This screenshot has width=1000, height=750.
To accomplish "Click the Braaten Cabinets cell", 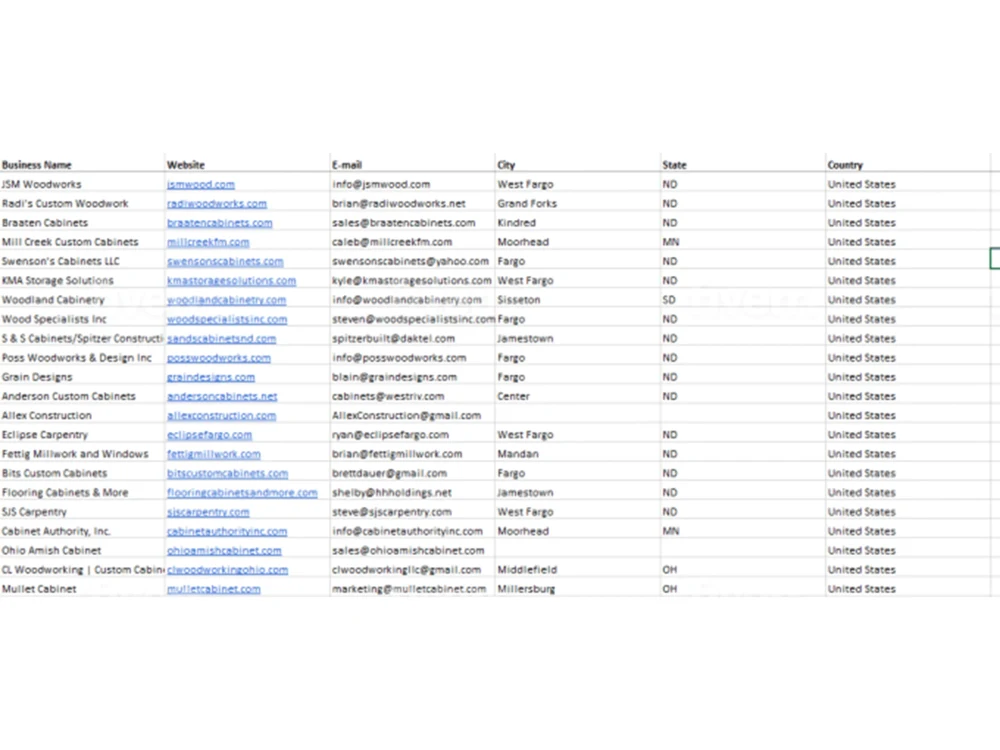I will coord(82,223).
